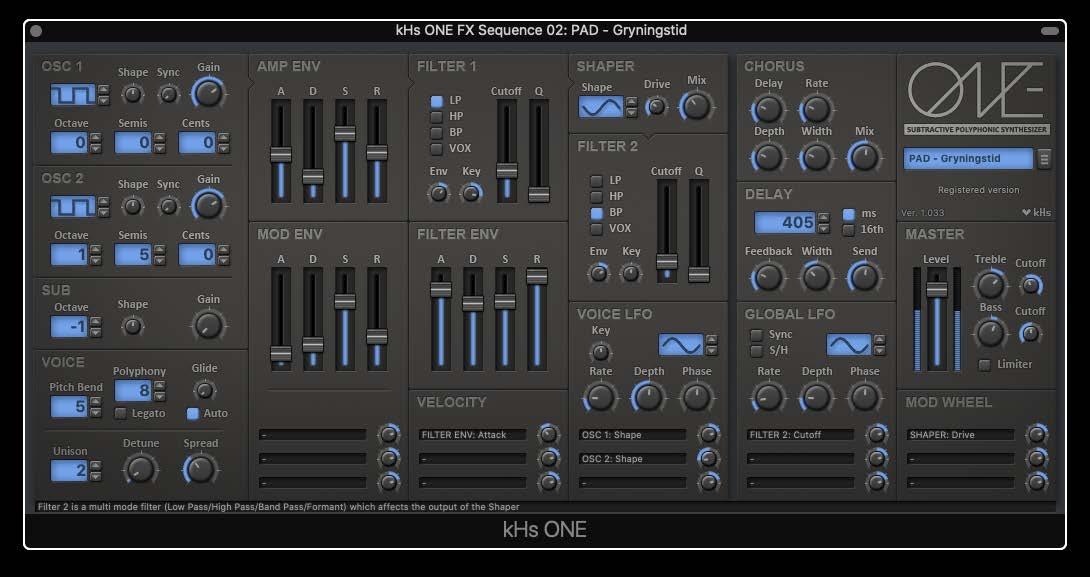Click the OSC 2 Sync knob

[168, 206]
